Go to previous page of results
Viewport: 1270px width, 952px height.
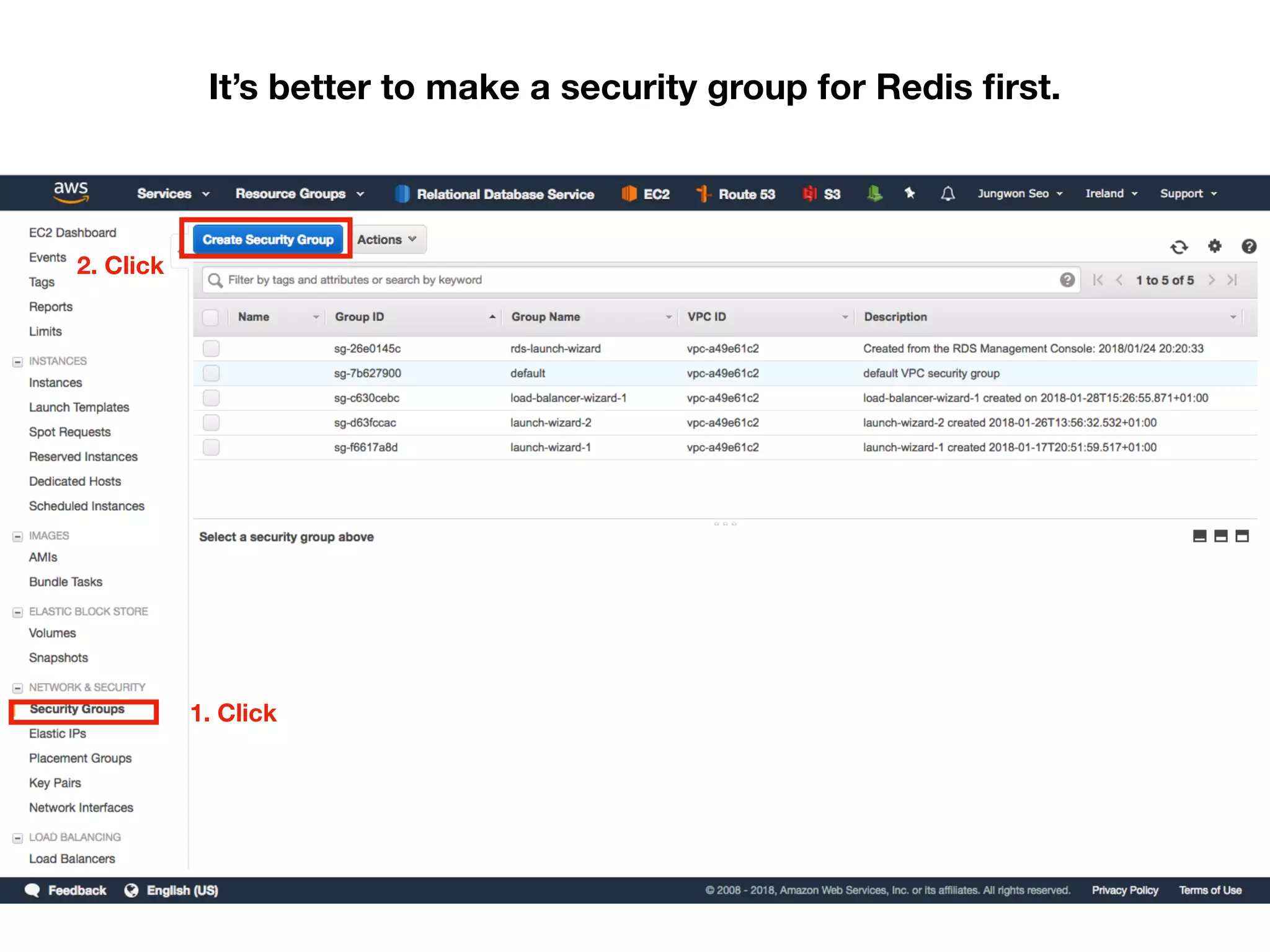[1119, 280]
